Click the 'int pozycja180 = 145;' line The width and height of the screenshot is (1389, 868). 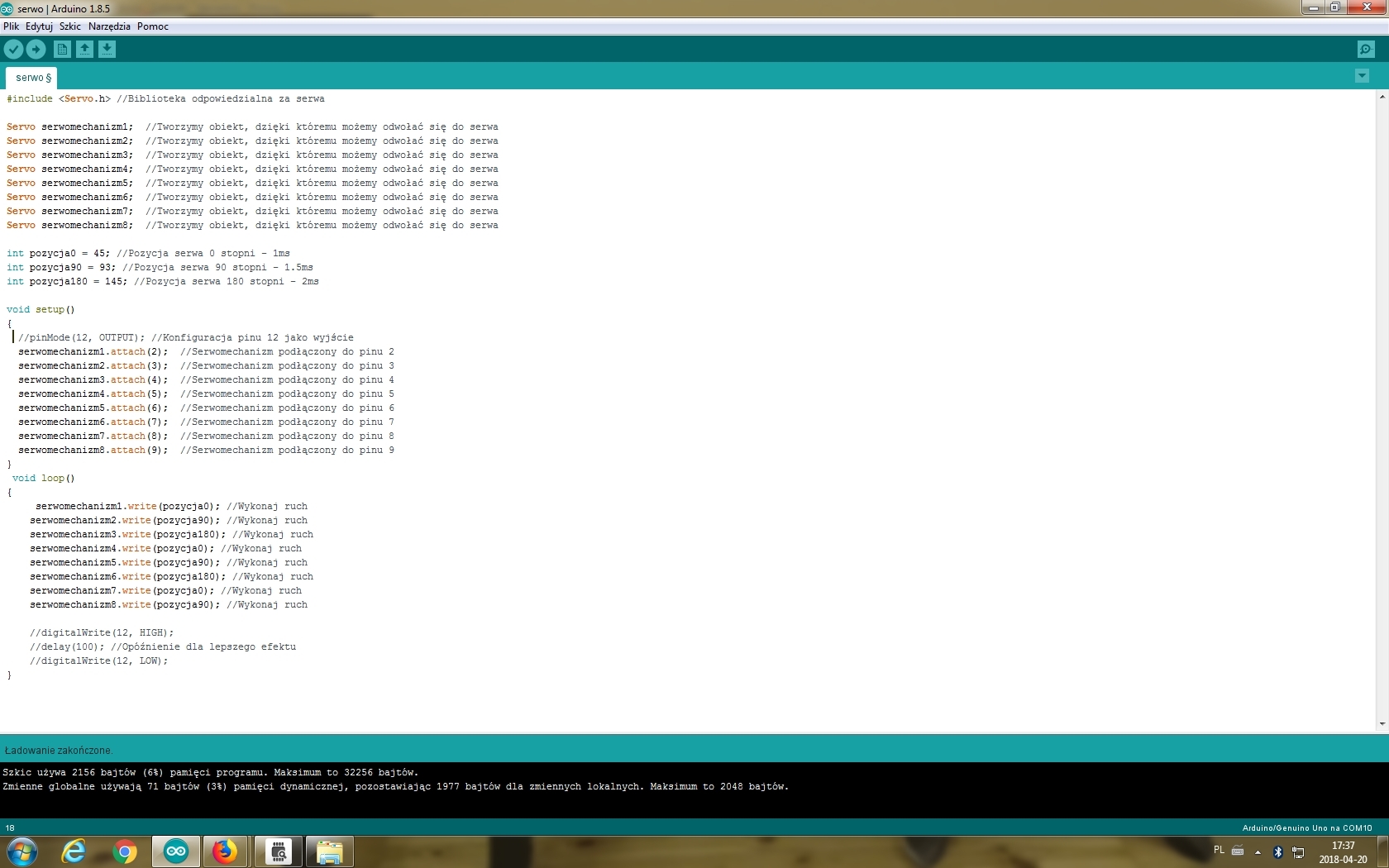pyautogui.click(x=163, y=282)
